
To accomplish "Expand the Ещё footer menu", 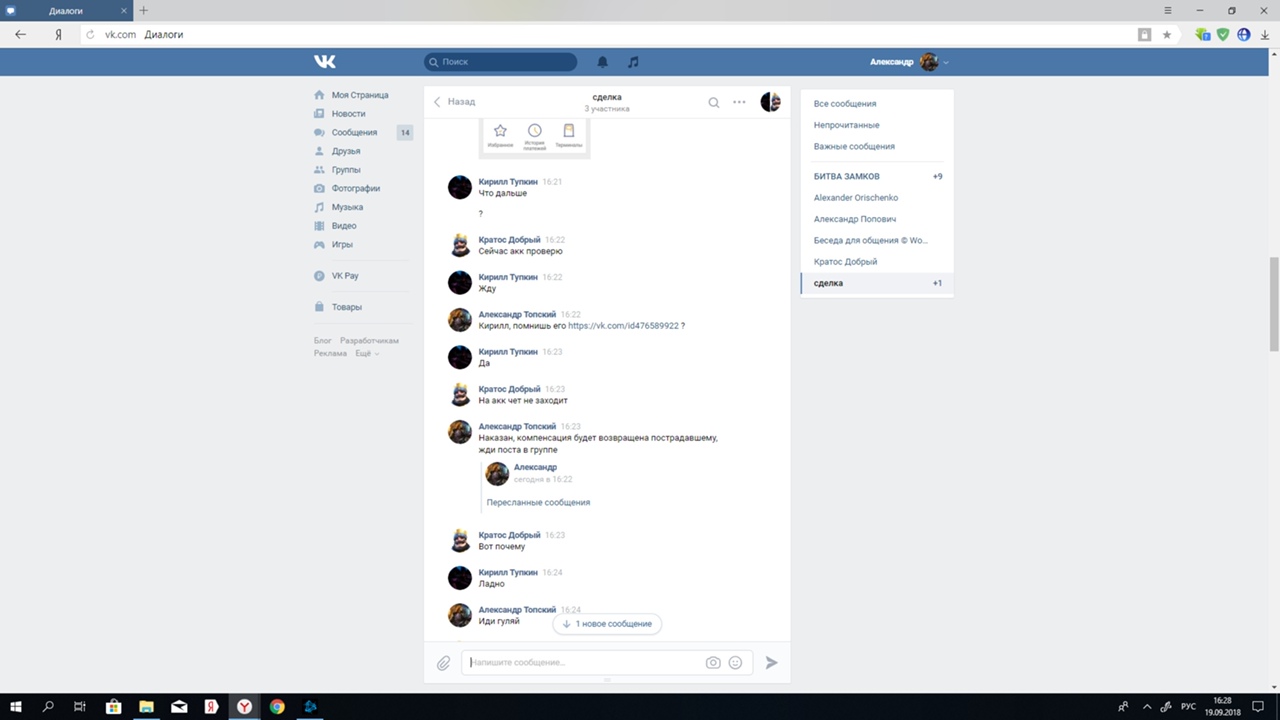I will pos(366,353).
